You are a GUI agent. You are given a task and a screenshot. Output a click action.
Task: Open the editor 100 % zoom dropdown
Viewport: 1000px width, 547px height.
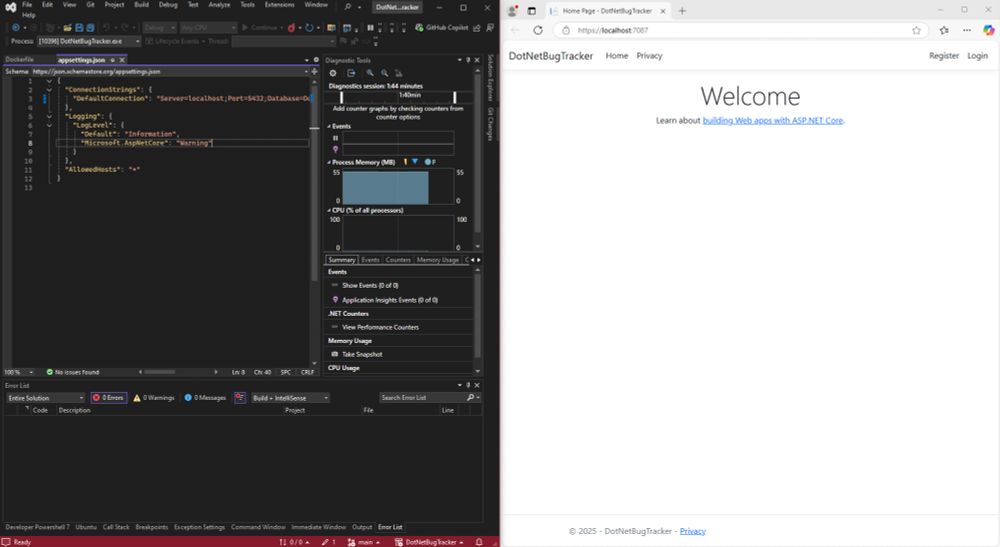(x=19, y=372)
